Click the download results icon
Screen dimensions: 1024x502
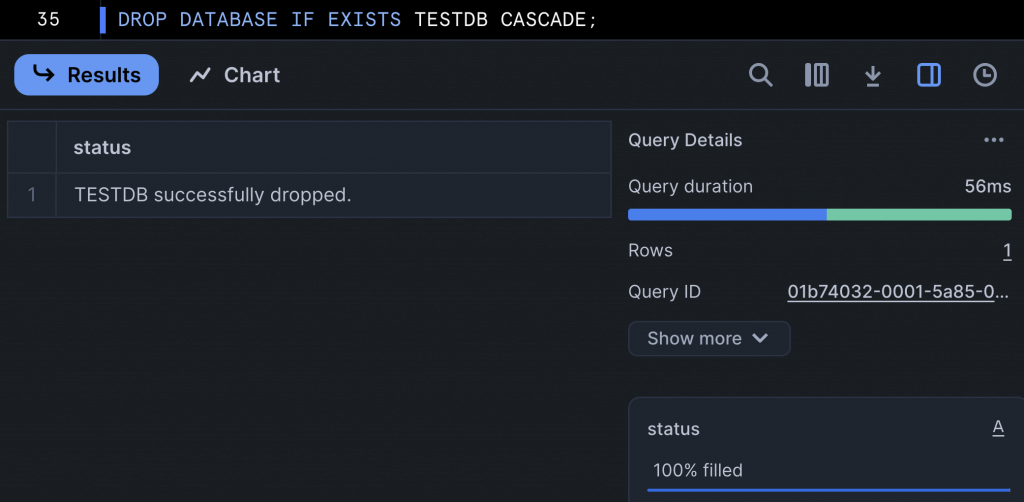pos(873,75)
